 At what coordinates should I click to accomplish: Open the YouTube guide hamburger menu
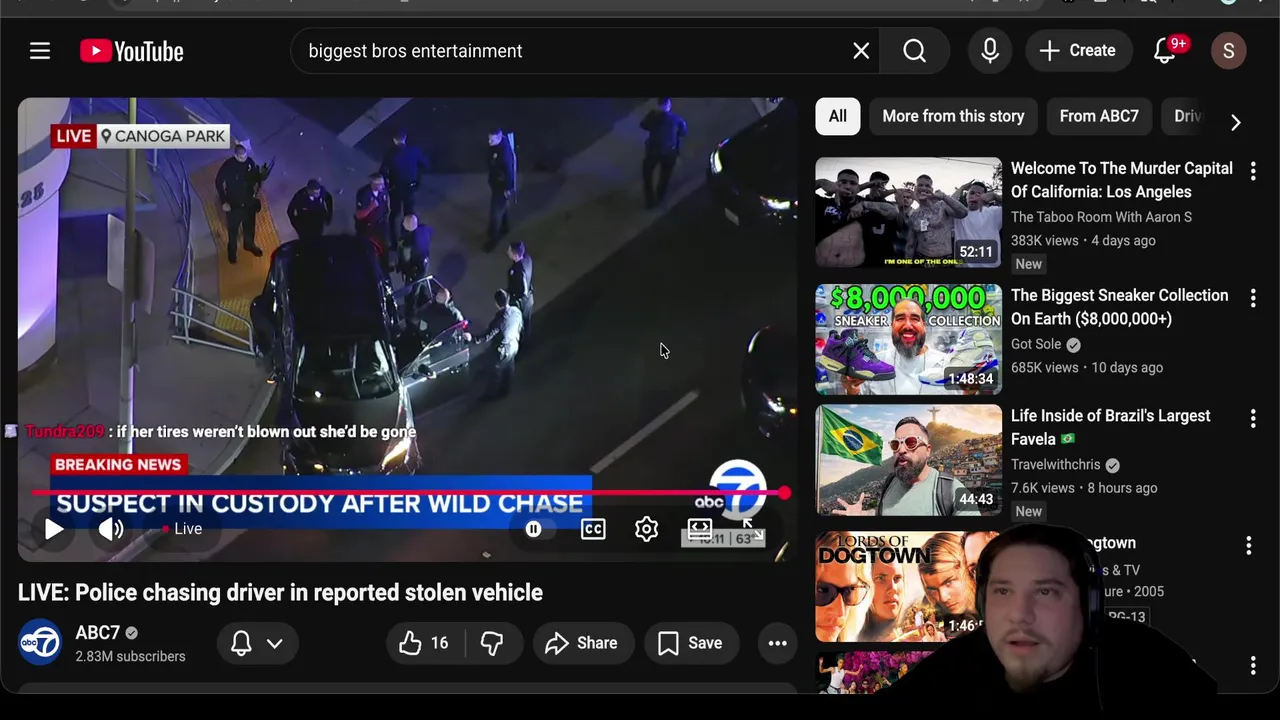pos(40,51)
